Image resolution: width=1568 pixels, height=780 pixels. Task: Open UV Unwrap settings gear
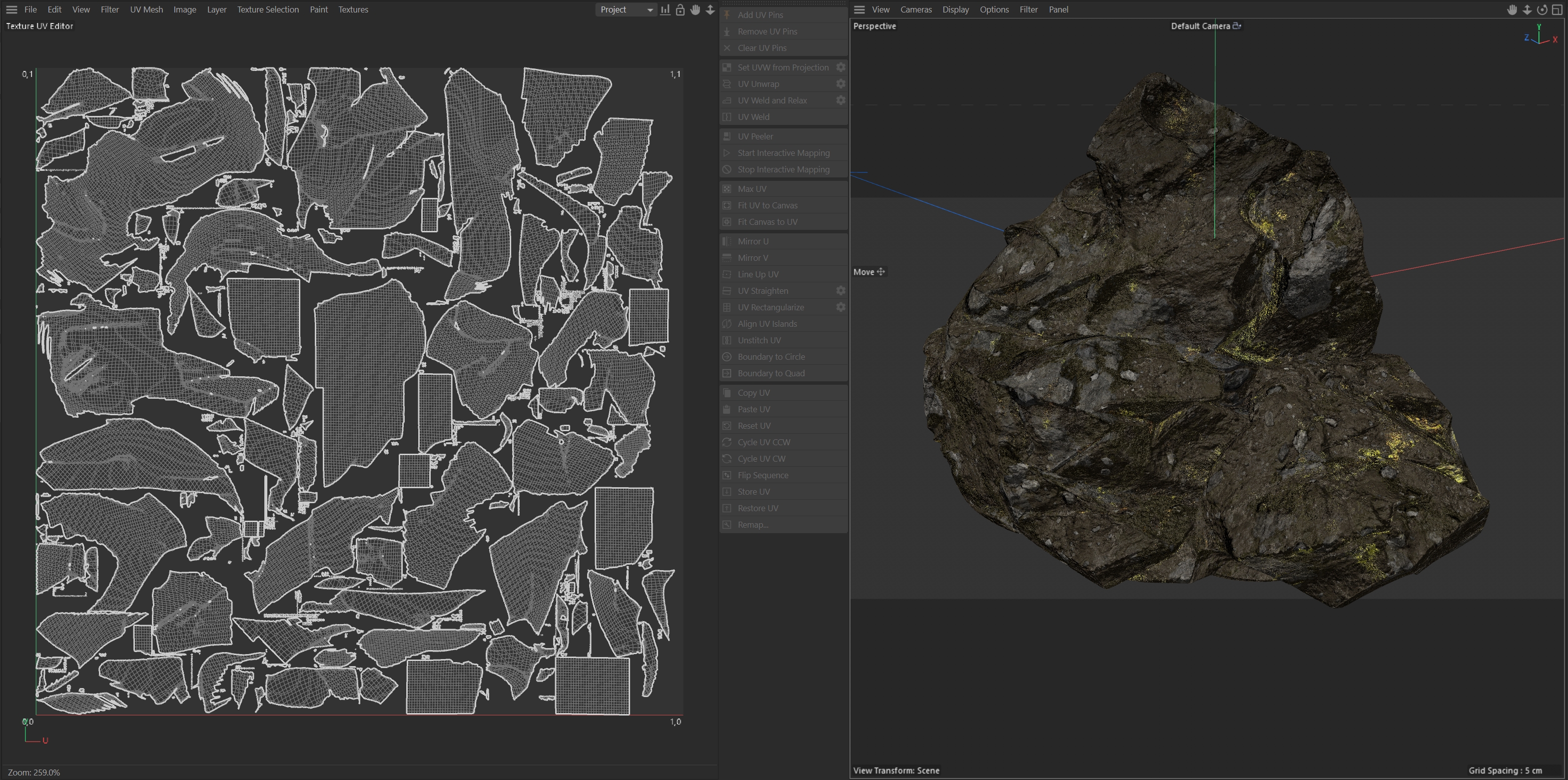pyautogui.click(x=840, y=84)
